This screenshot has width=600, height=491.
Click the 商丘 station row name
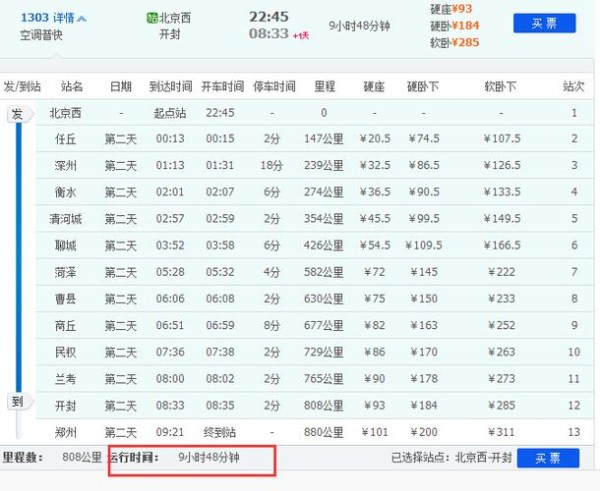65,326
